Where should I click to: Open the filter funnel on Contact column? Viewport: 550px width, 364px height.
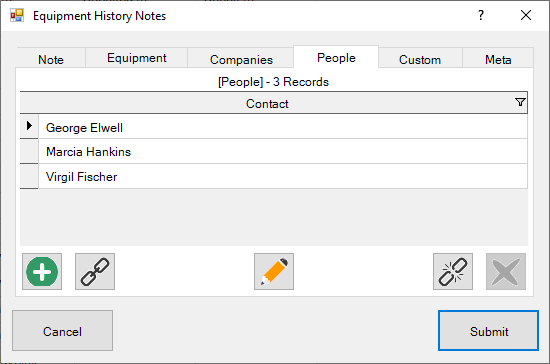point(520,102)
